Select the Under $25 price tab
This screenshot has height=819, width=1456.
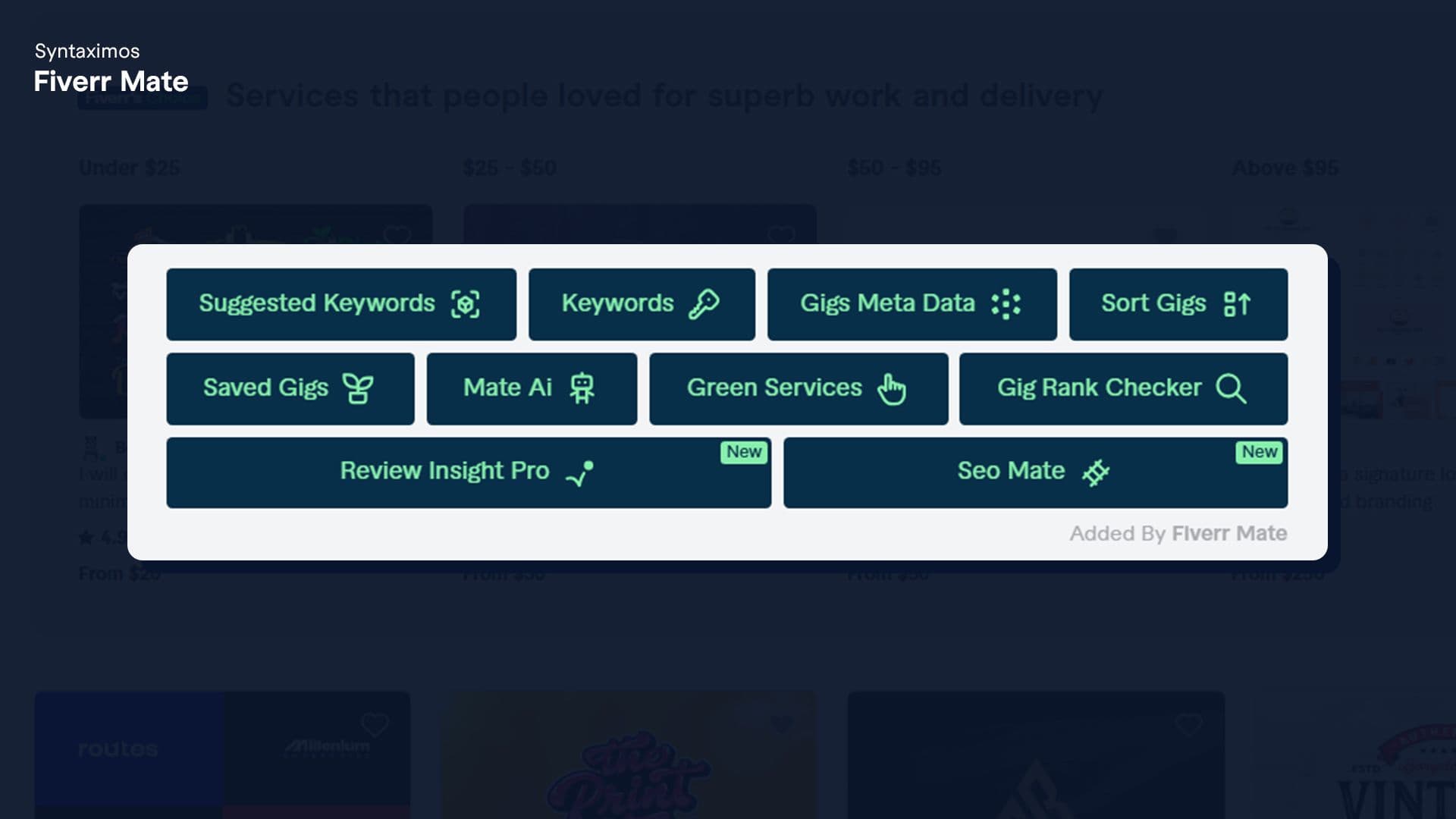coord(130,168)
